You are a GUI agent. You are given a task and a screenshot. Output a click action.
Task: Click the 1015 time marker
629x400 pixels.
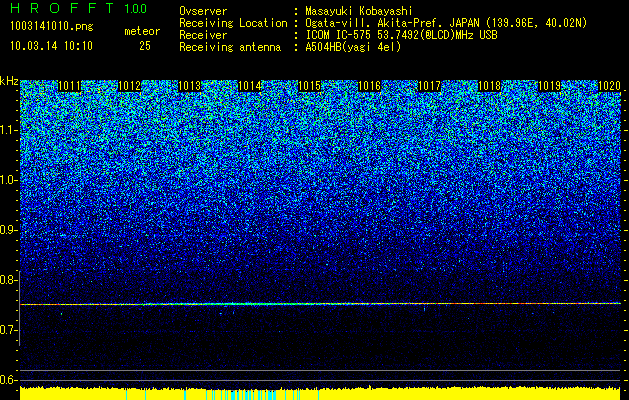310,86
